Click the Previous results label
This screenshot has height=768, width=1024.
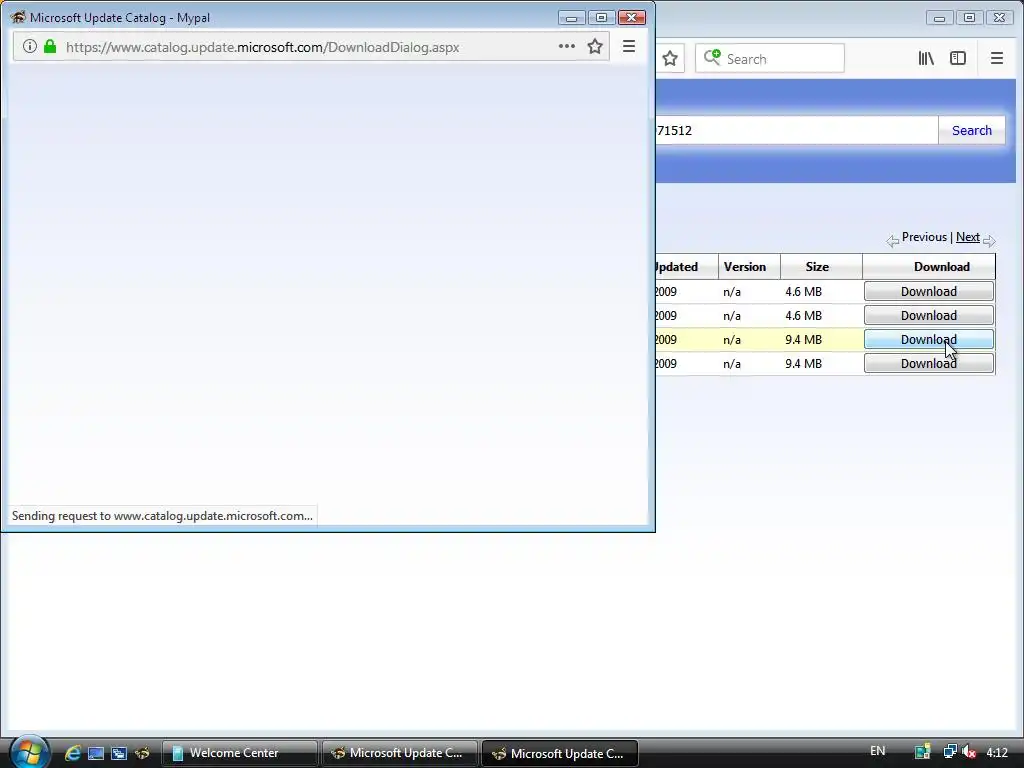(924, 237)
